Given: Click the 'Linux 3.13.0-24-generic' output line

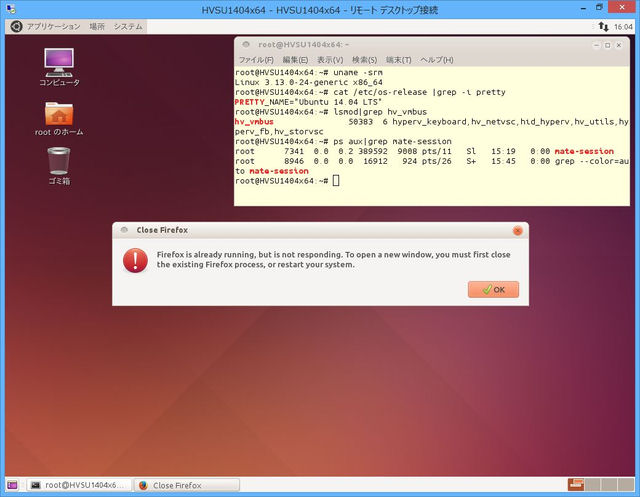Looking at the screenshot, I should [x=309, y=82].
